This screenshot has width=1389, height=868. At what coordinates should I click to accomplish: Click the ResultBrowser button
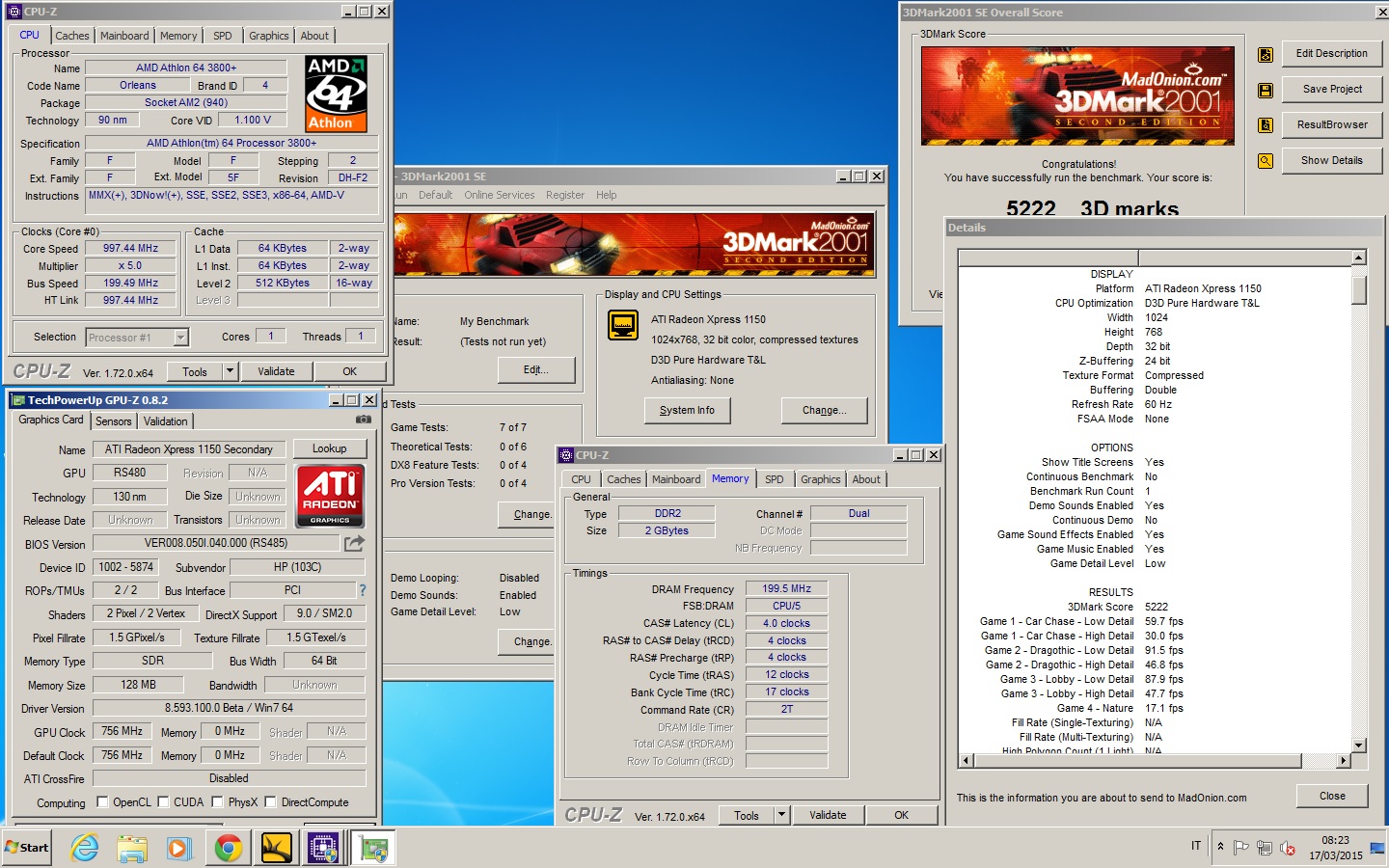coord(1332,124)
